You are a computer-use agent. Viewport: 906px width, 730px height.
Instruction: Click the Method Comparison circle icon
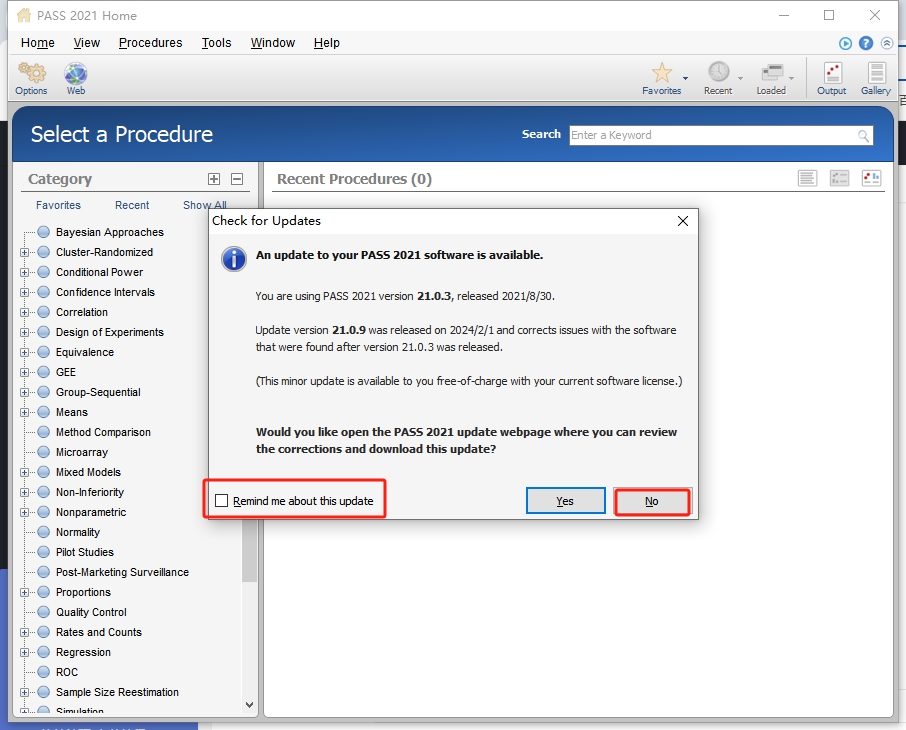pyautogui.click(x=43, y=432)
